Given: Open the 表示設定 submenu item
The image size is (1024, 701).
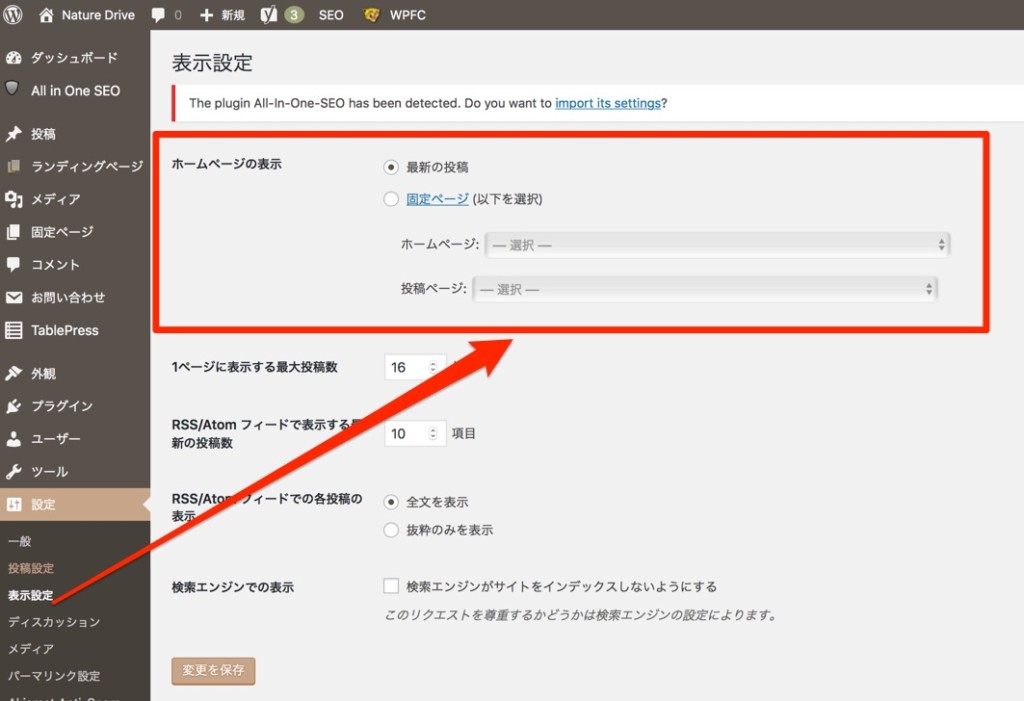Looking at the screenshot, I should click(31, 595).
